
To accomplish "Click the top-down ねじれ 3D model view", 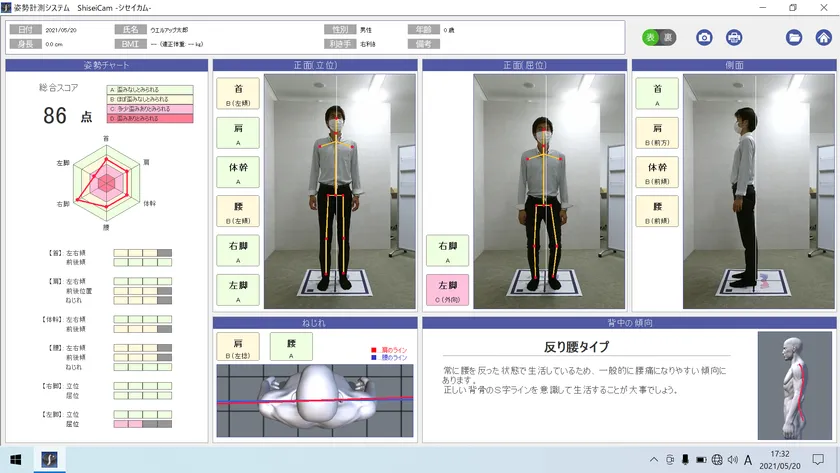I will 315,401.
